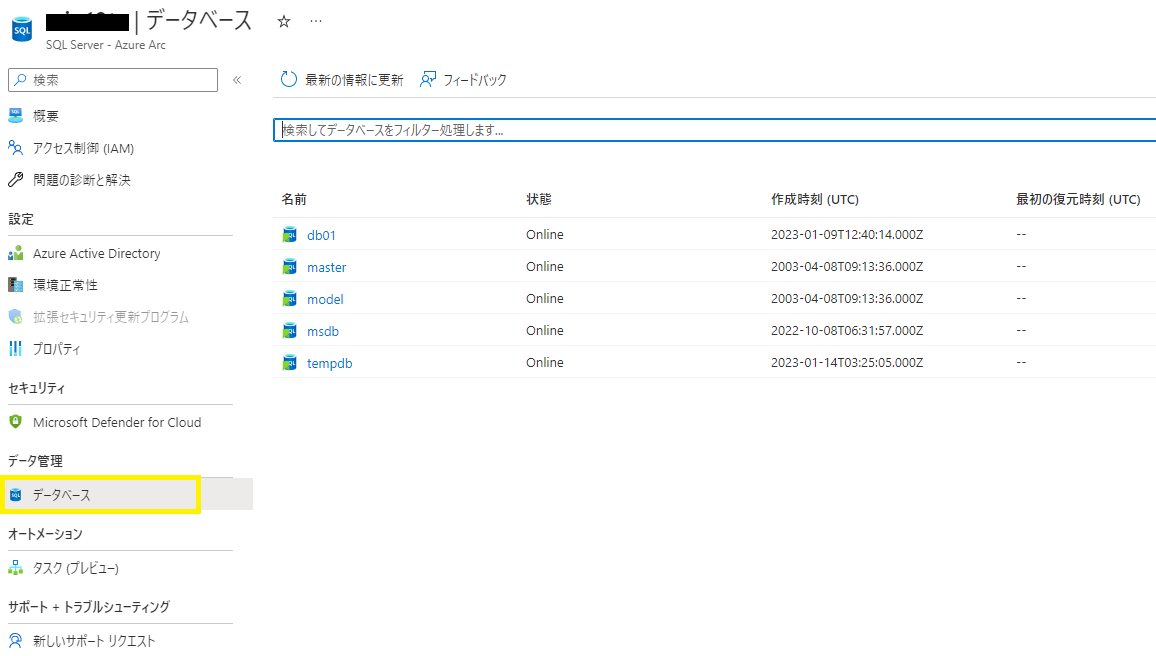
Task: Click the 環境正常性 server icon
Action: point(15,285)
